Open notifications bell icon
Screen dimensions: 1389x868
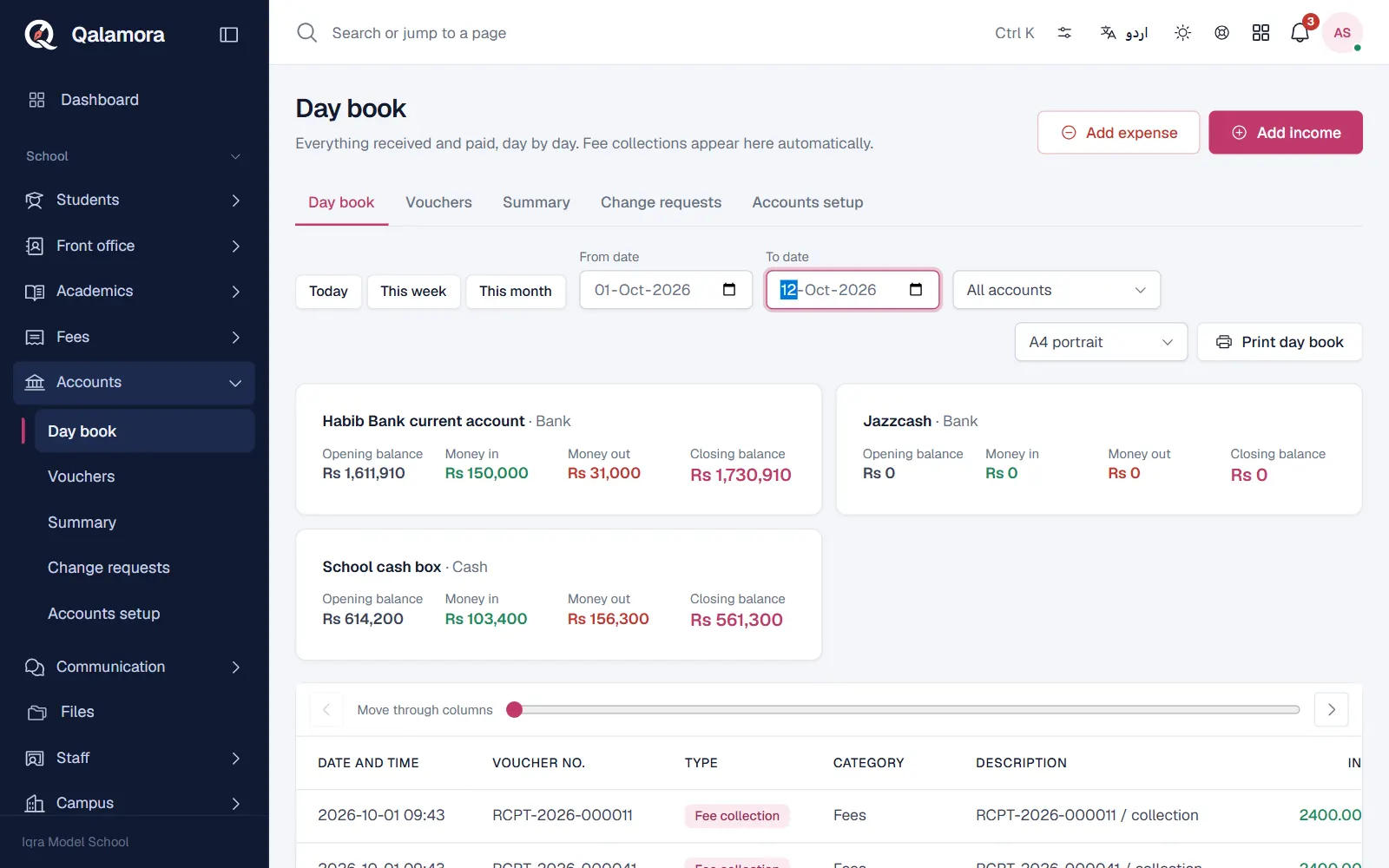(1300, 33)
